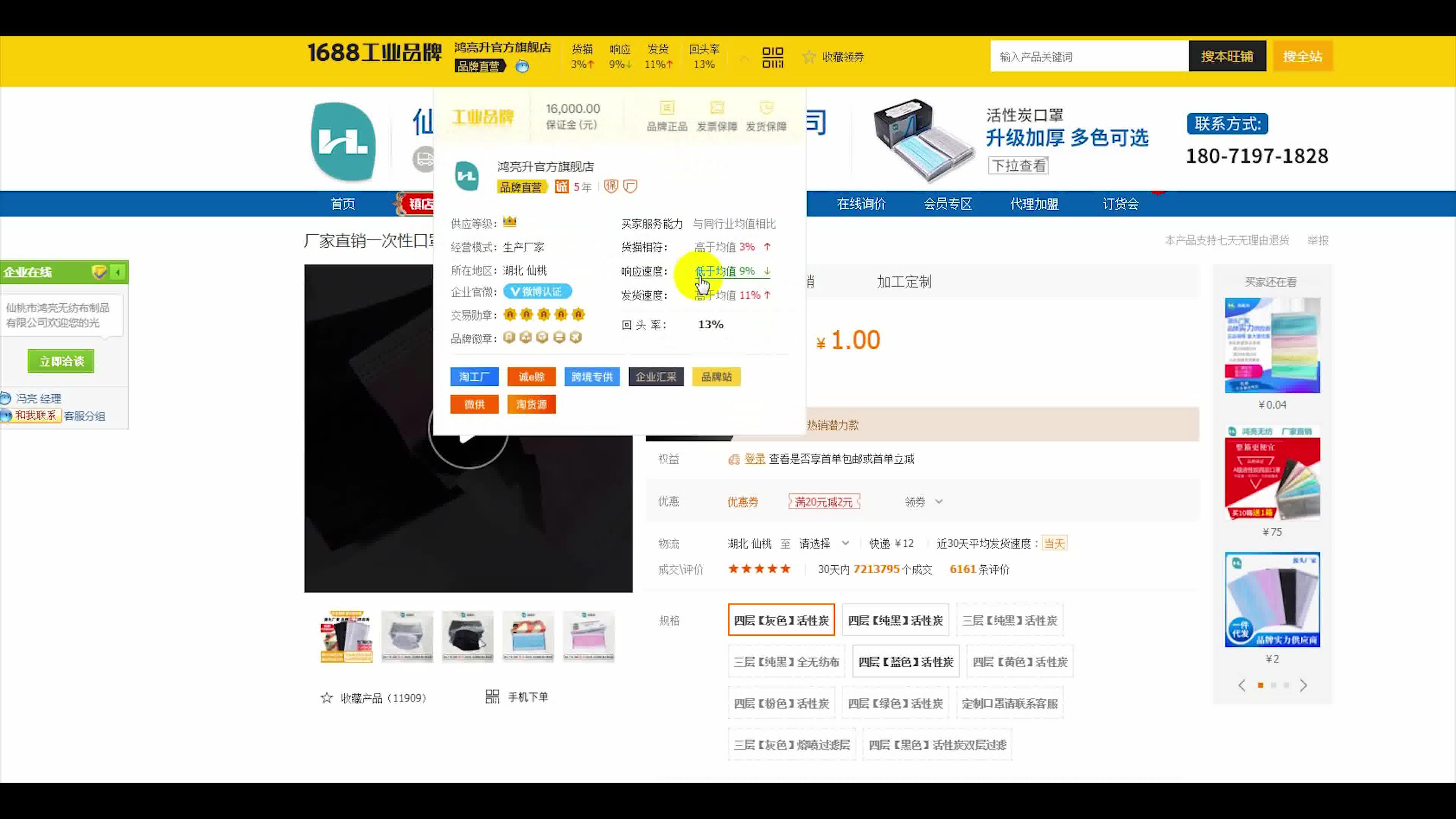Select spec 四层【纯黑】活性炭
Image resolution: width=1456 pixels, height=819 pixels.
tap(895, 620)
